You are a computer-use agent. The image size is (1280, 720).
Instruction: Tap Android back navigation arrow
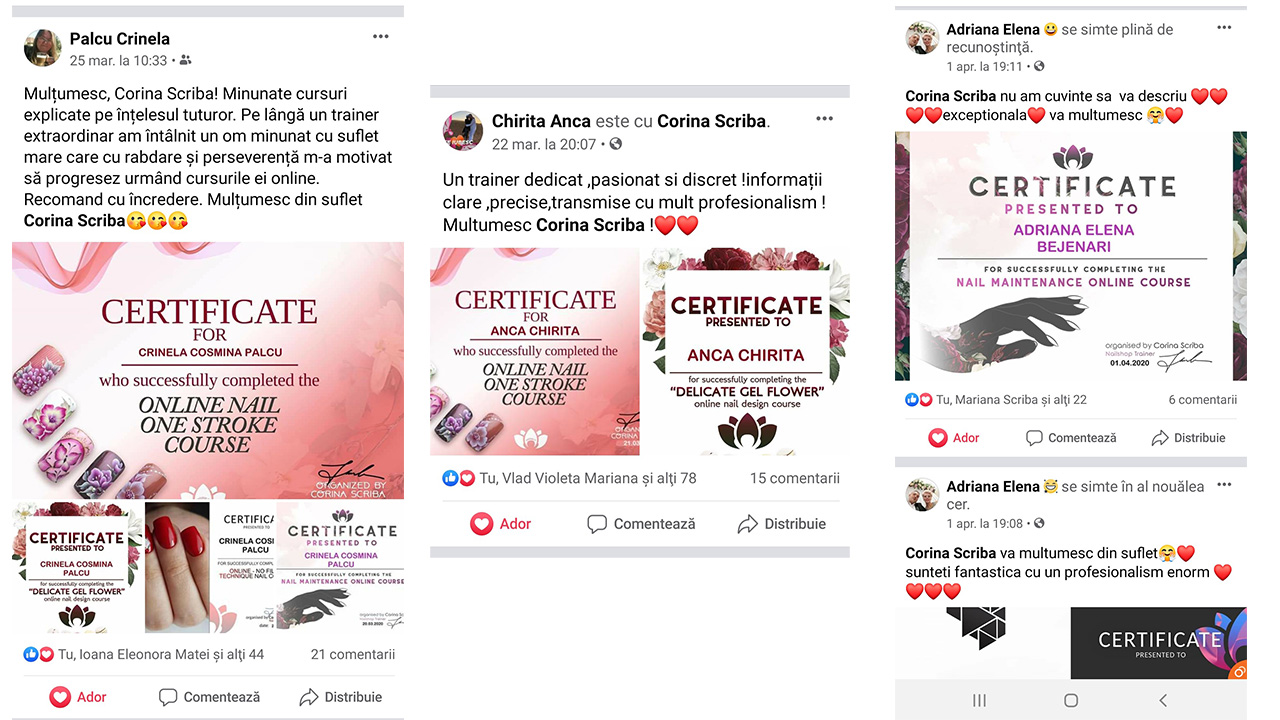(1162, 700)
